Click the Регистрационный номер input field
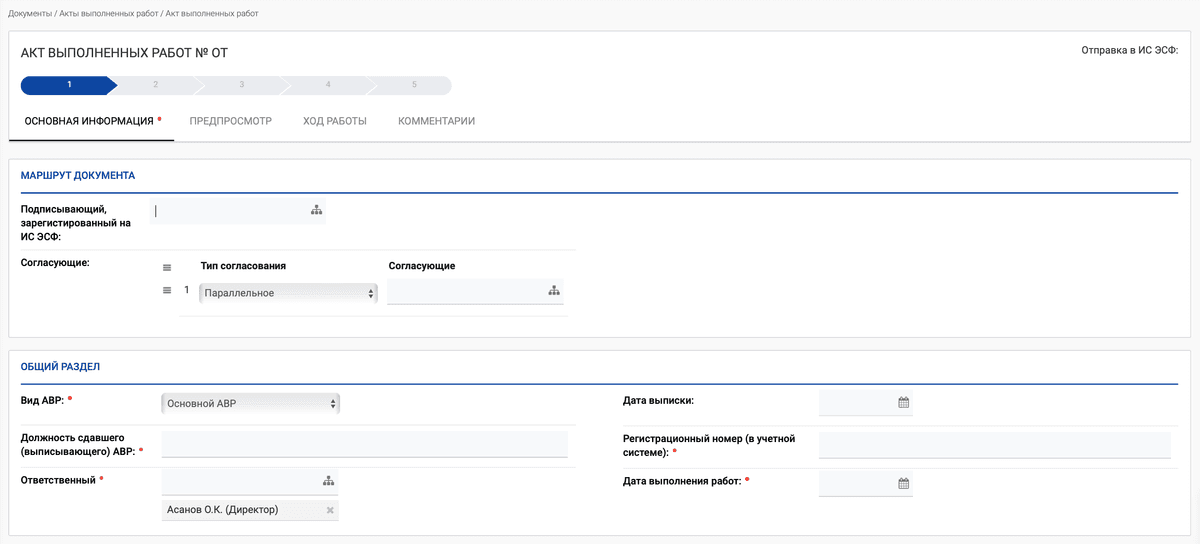1200x544 pixels. tap(994, 445)
